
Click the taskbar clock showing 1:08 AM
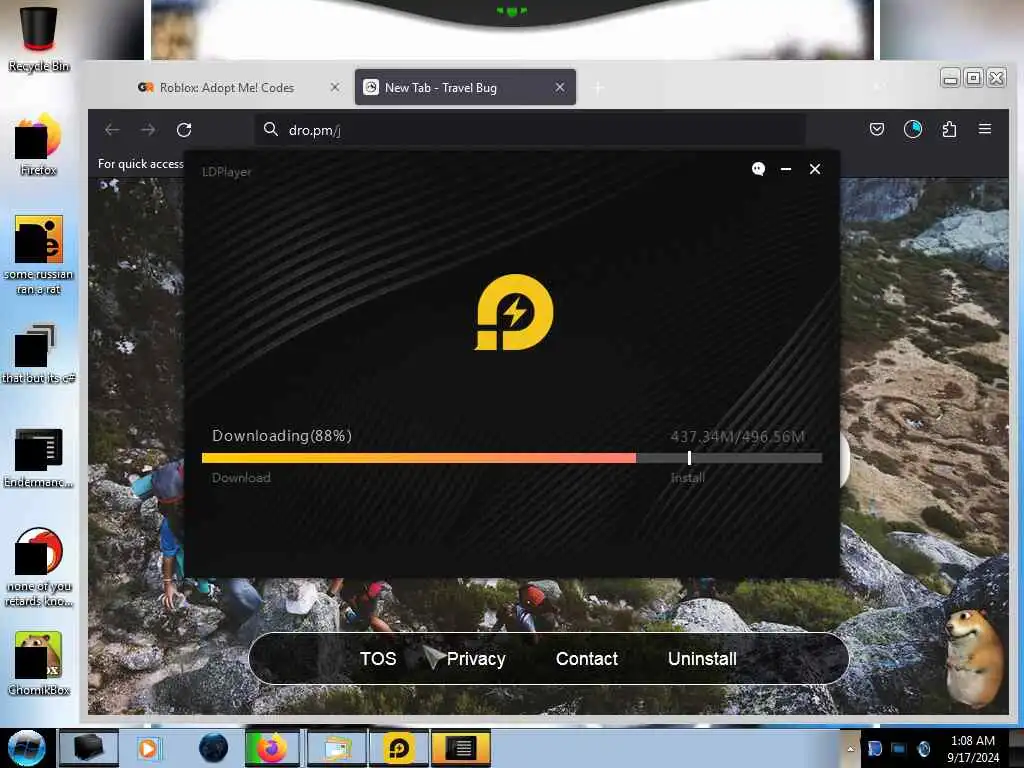[973, 749]
